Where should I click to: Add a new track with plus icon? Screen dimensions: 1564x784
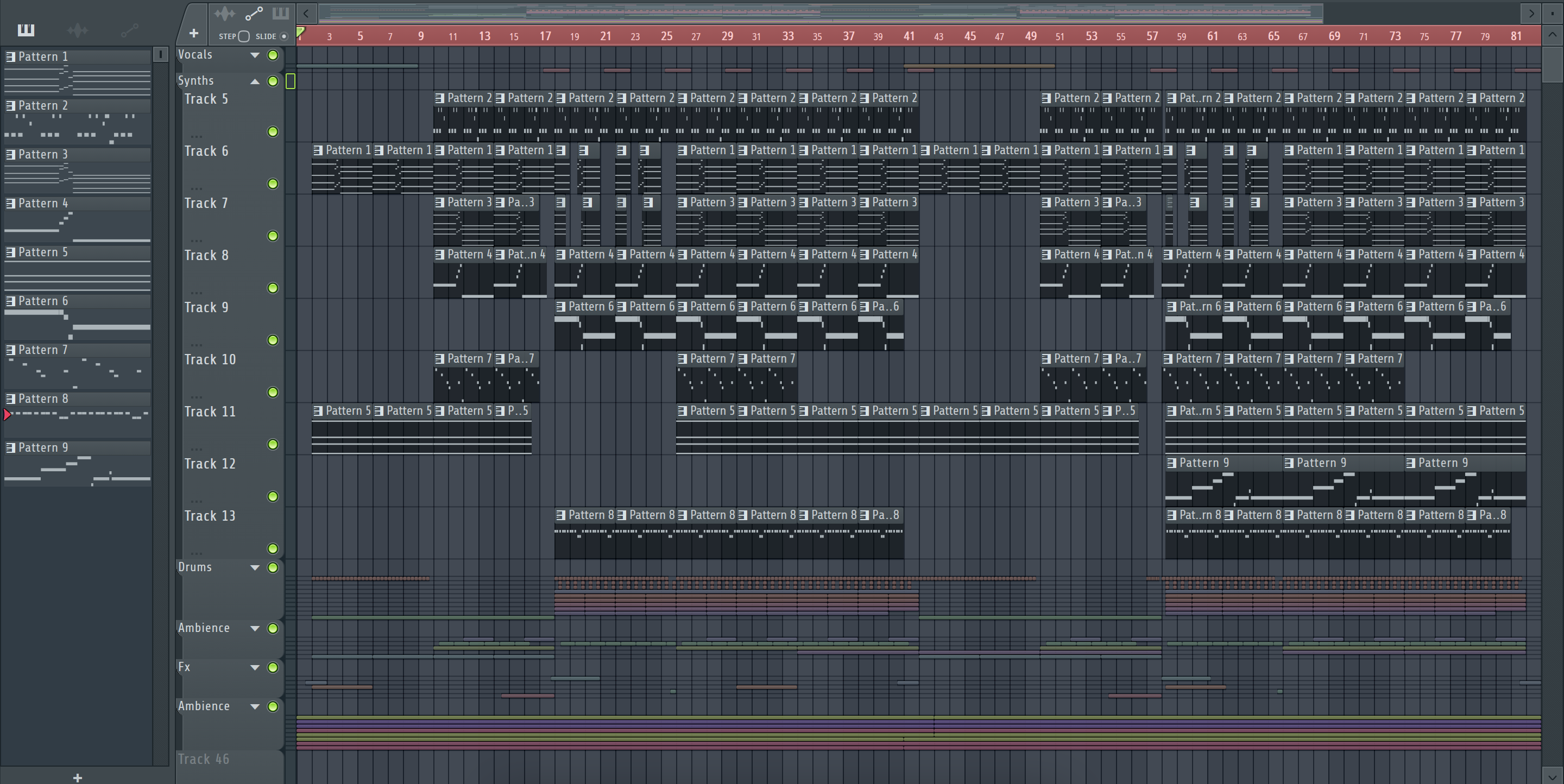pos(194,33)
